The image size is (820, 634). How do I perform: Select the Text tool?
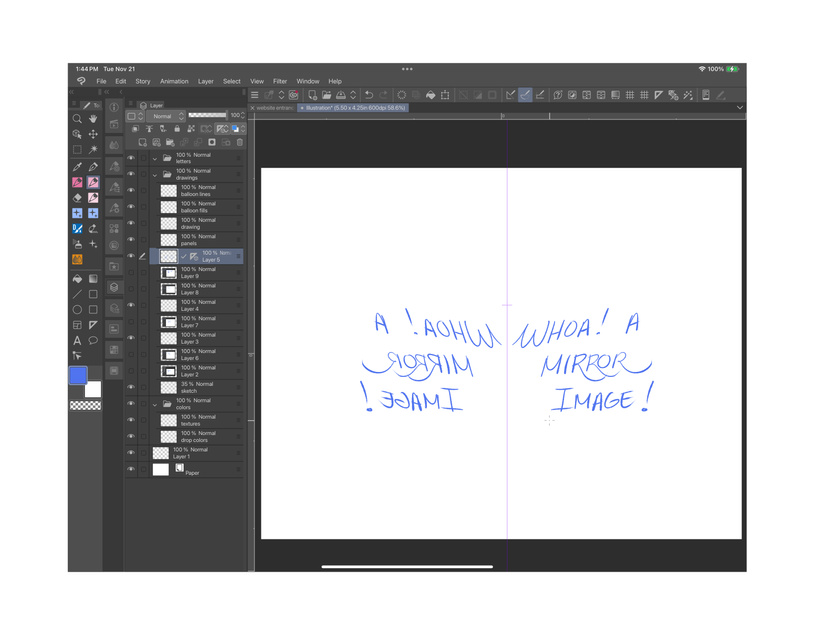point(77,340)
